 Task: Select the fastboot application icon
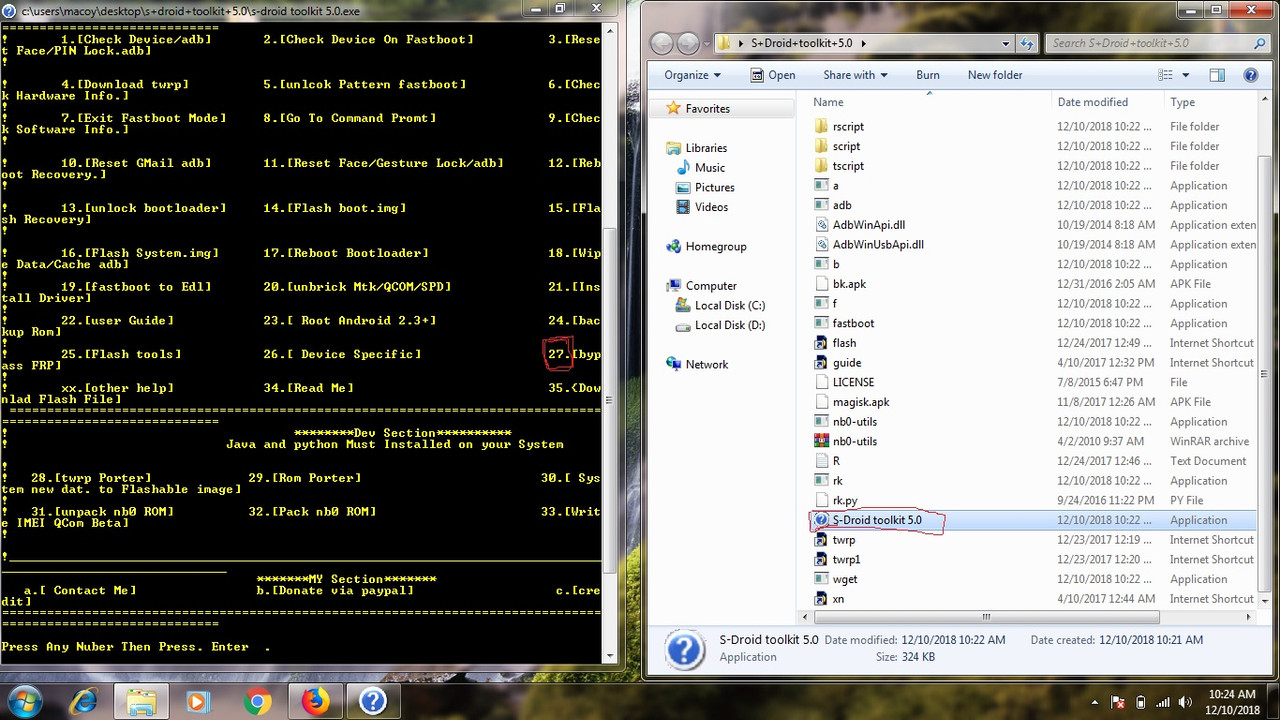(821, 323)
